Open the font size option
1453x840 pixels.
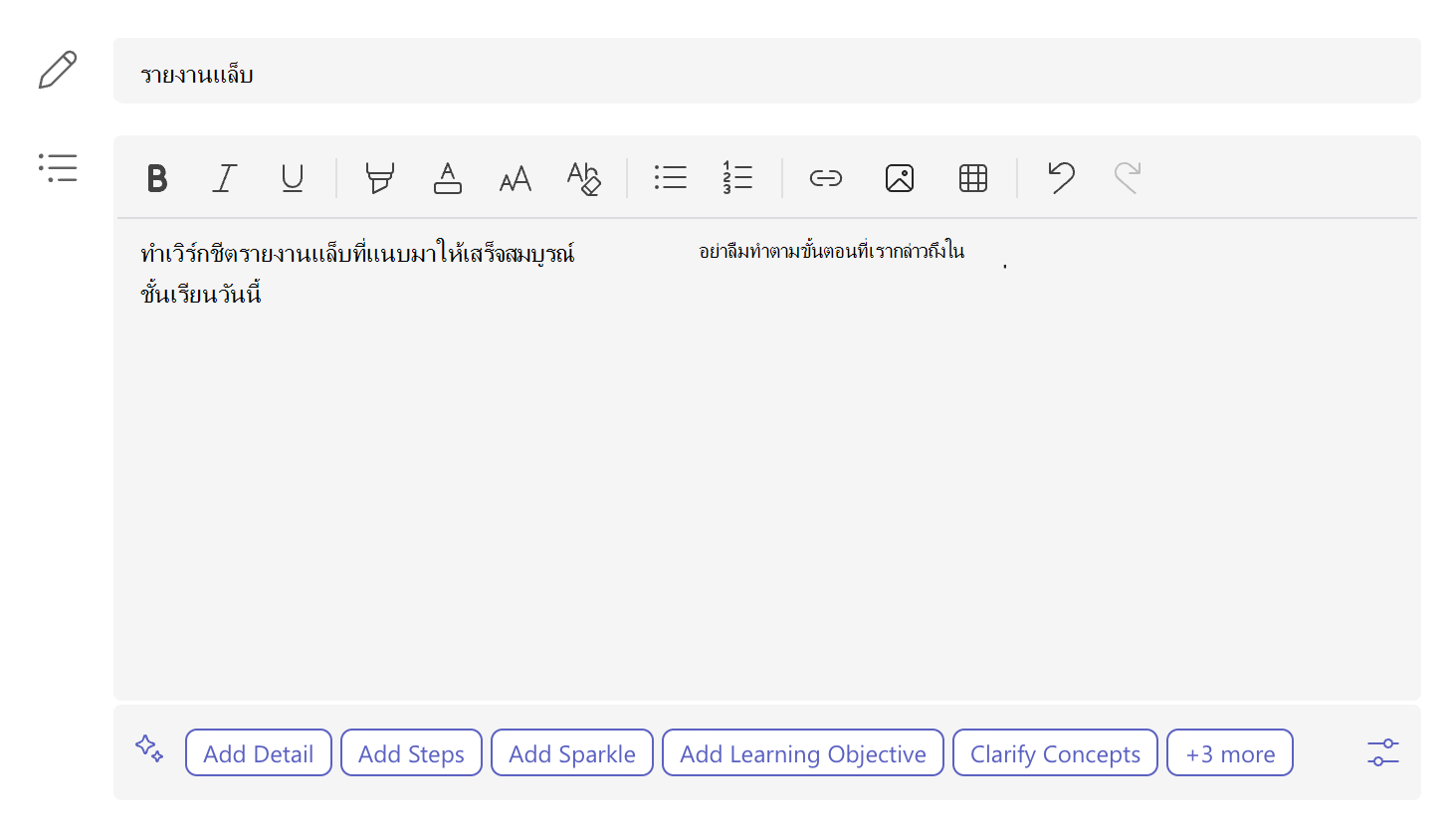[x=516, y=179]
